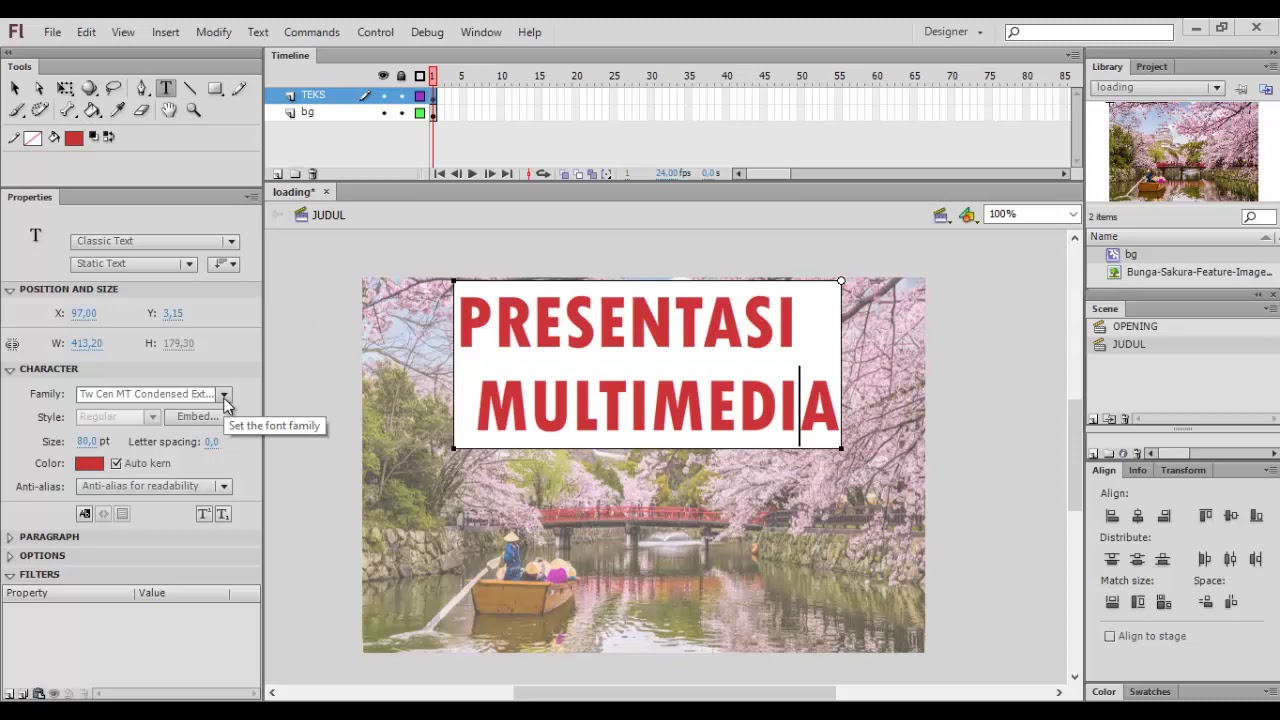Select the Rectangle tool

click(215, 89)
